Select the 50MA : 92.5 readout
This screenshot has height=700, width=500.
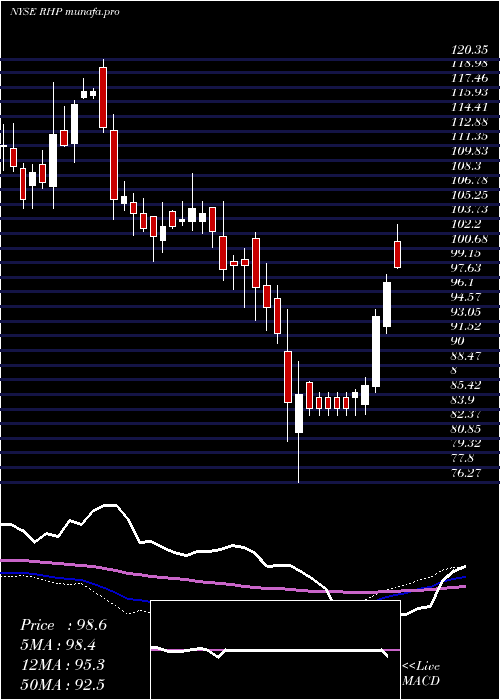point(62,684)
